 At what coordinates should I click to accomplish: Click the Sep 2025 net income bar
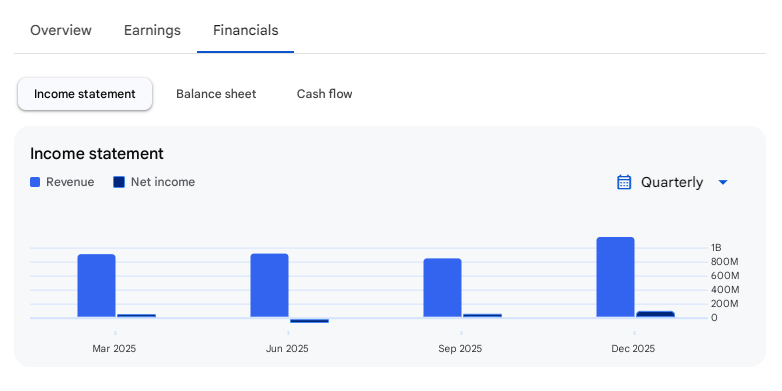click(482, 316)
